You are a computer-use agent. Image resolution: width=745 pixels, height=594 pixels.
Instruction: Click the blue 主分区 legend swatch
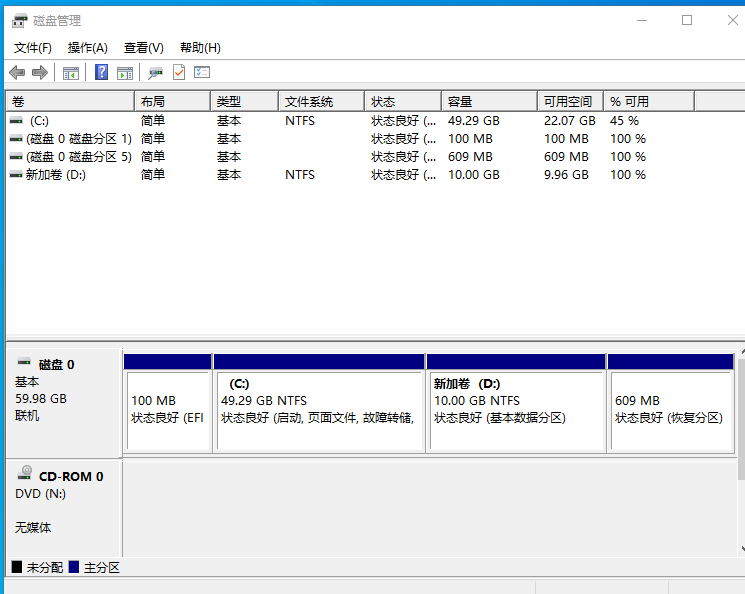coord(74,567)
